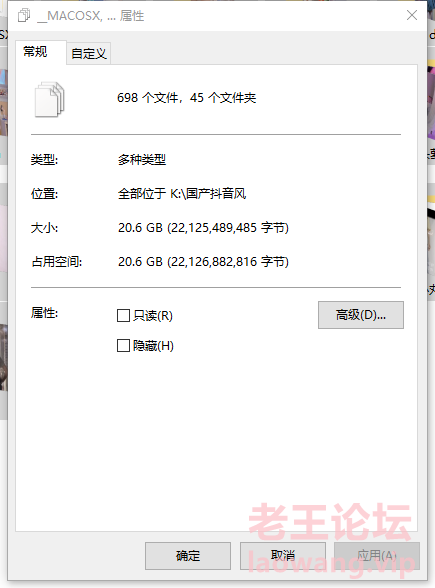Click the 应用(A) button
The width and height of the screenshot is (435, 588).
pos(377,556)
